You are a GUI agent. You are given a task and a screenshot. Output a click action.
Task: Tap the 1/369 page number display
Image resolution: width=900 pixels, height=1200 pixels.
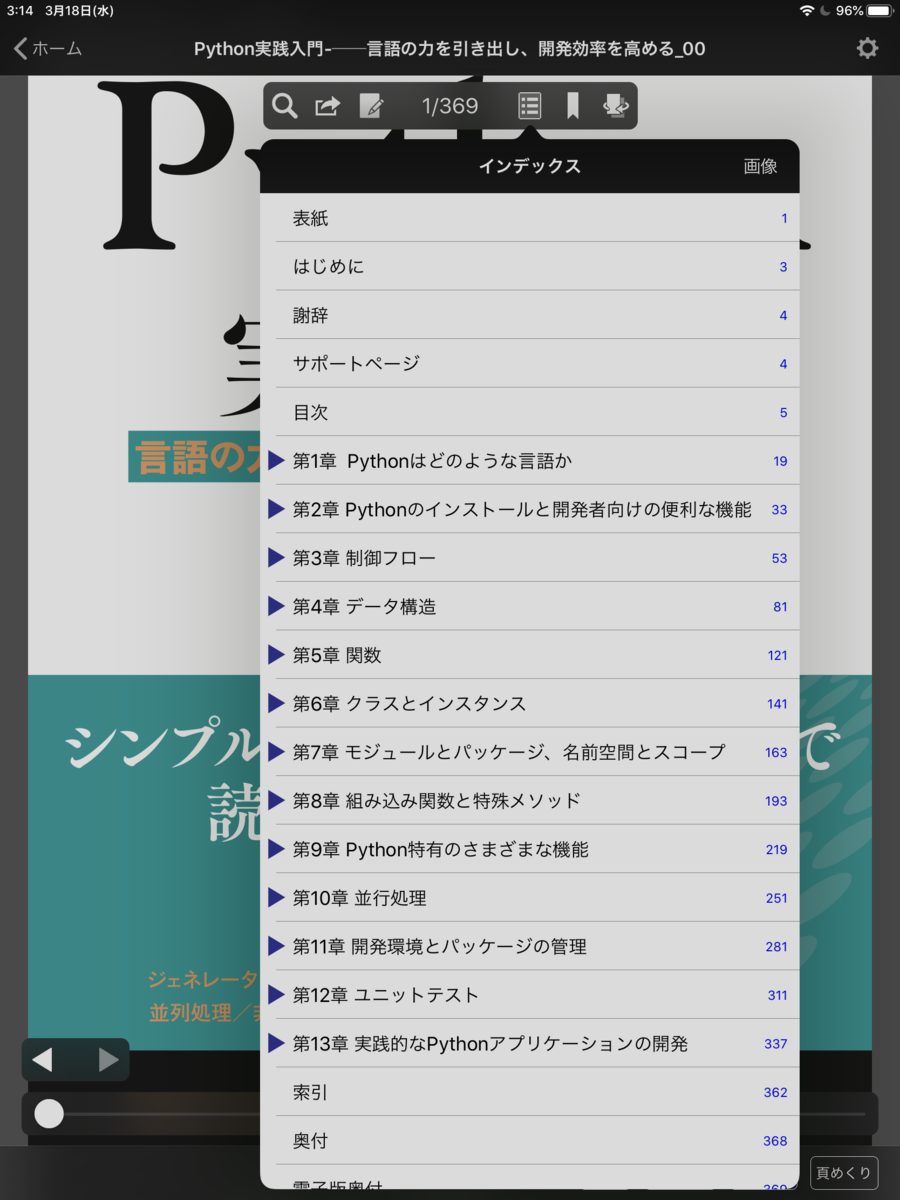click(449, 105)
